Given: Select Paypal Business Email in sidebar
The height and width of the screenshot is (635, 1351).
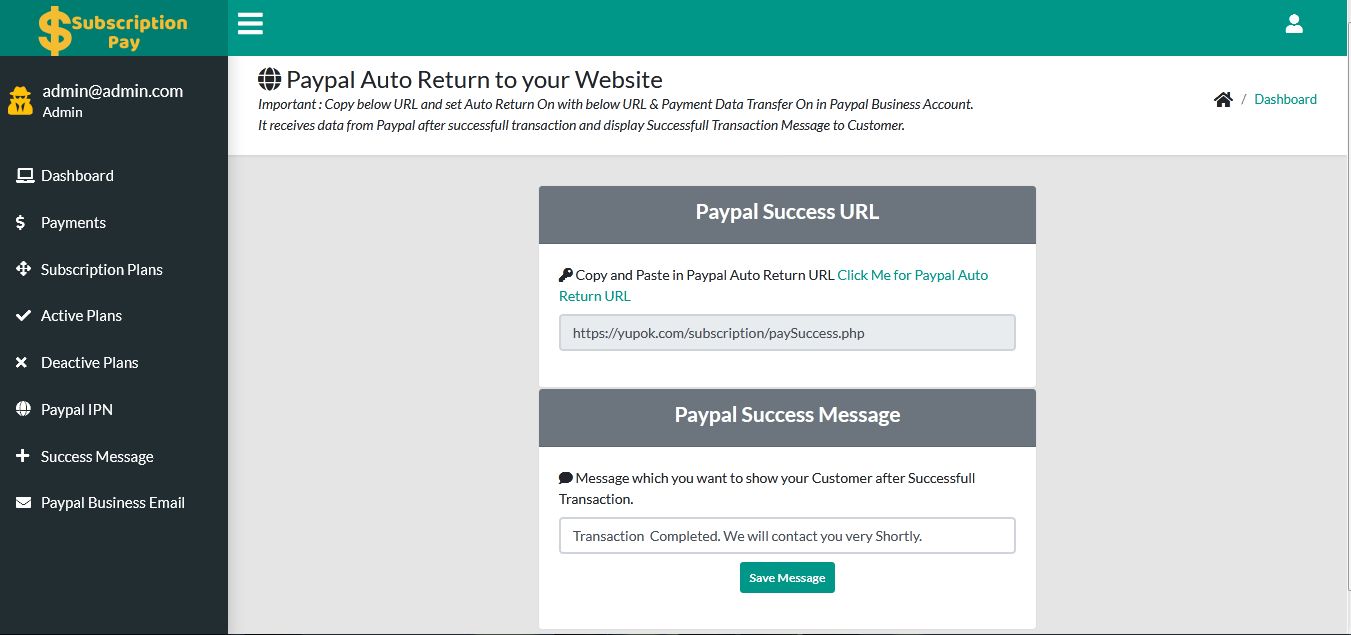Looking at the screenshot, I should coord(112,503).
